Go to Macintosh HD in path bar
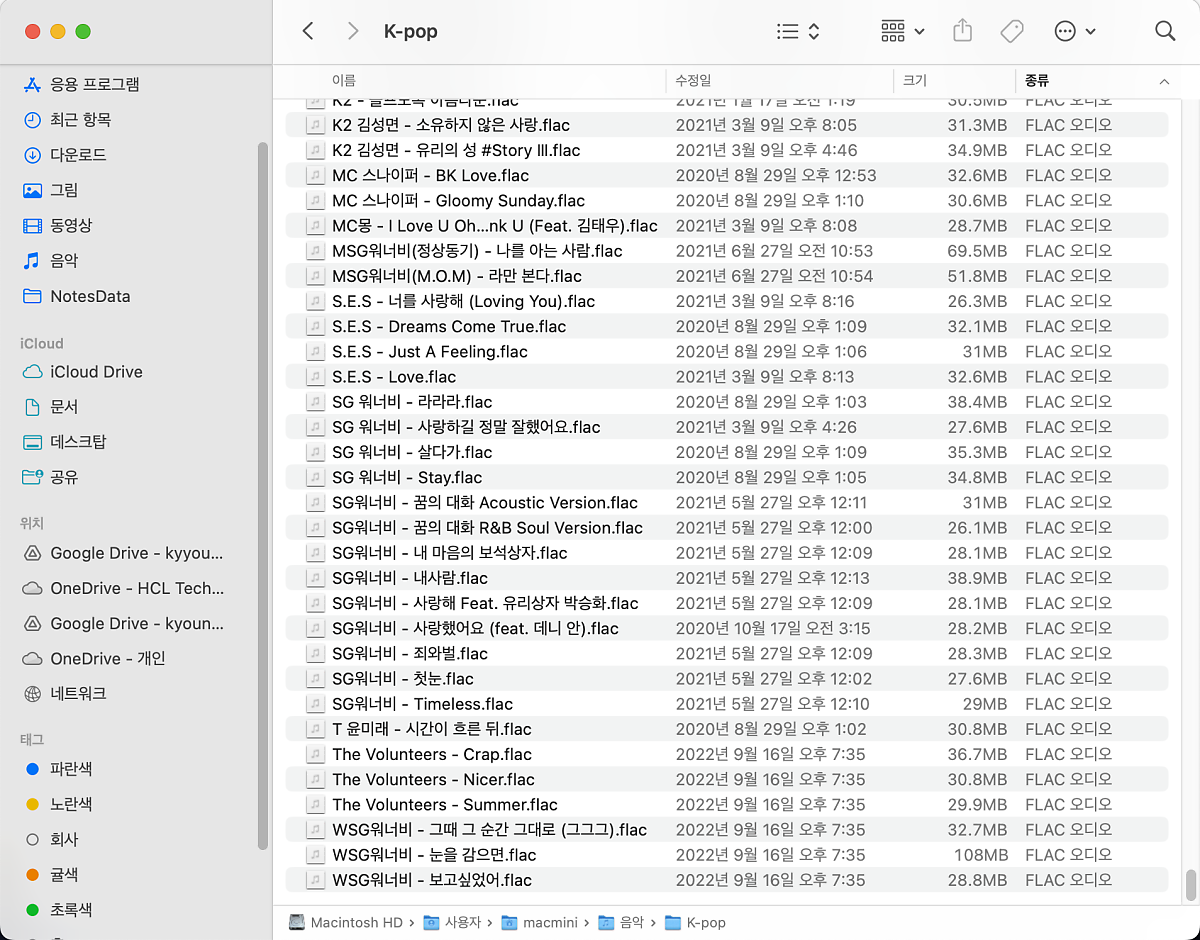The height and width of the screenshot is (940, 1200). [x=346, y=923]
